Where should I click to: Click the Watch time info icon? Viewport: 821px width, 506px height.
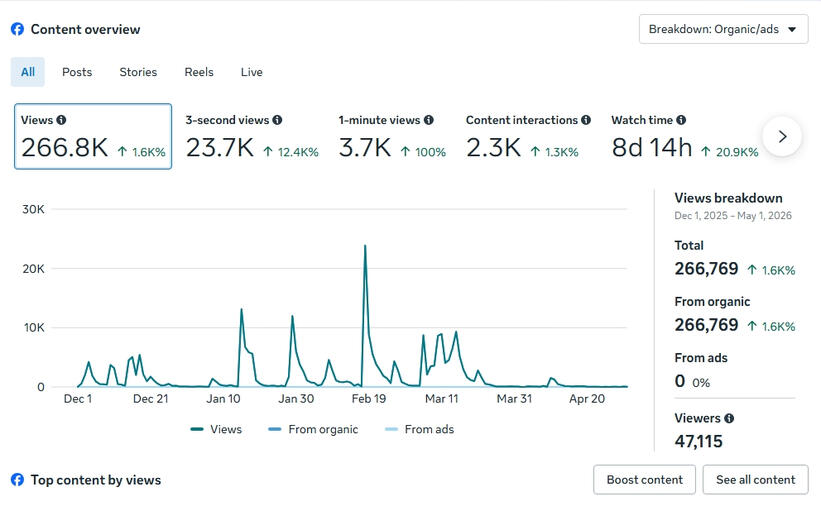tap(681, 120)
